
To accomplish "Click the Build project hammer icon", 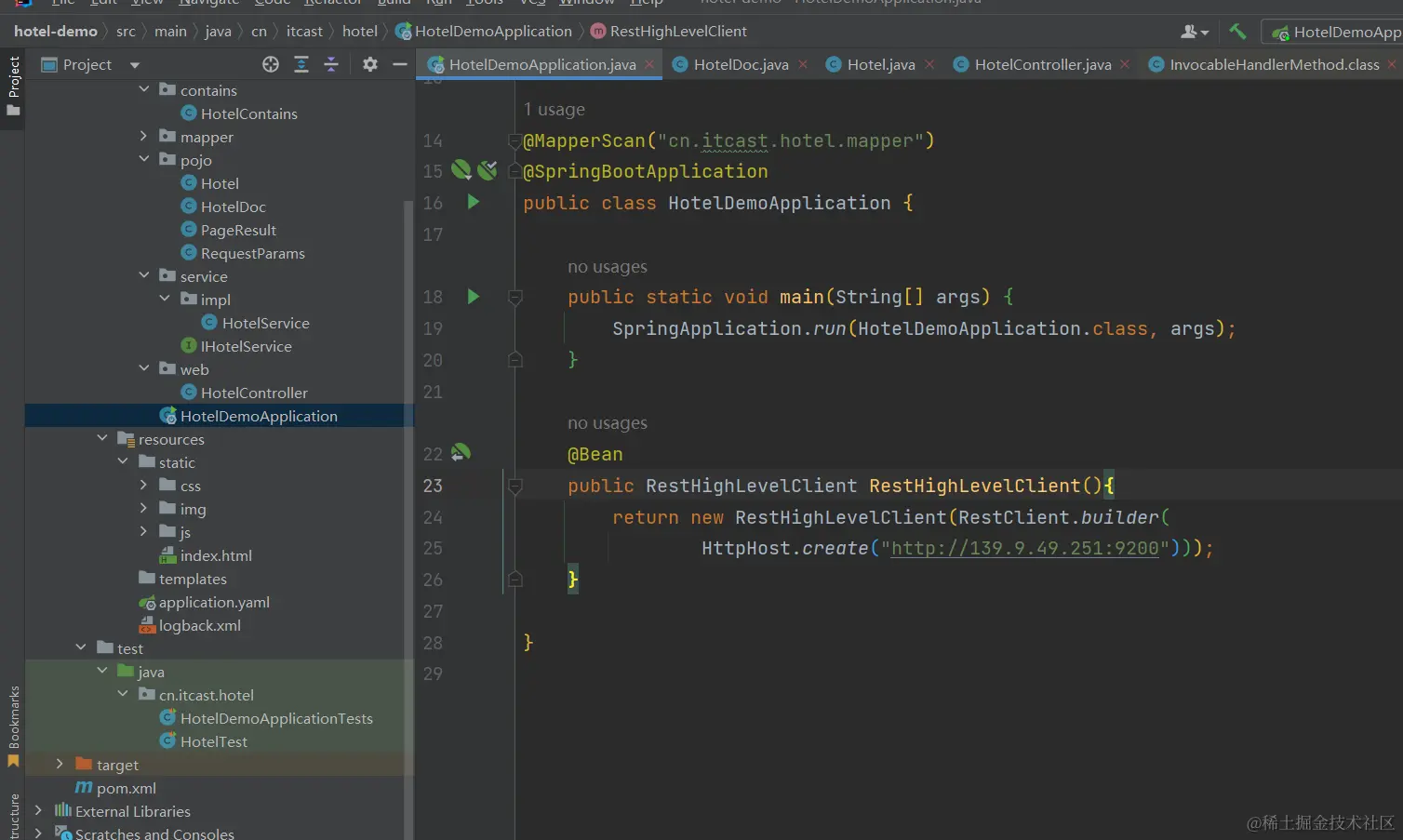I will pyautogui.click(x=1237, y=32).
